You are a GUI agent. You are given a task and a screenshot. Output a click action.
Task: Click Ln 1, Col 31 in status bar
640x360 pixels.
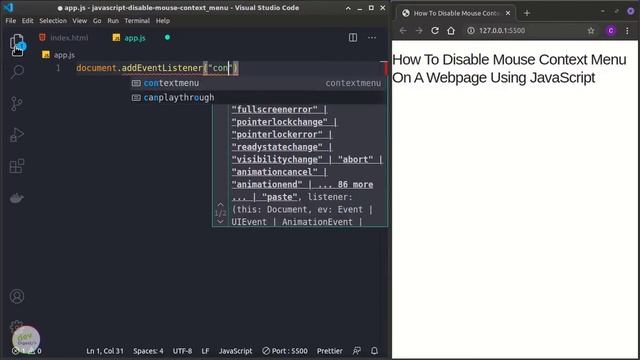(x=105, y=351)
